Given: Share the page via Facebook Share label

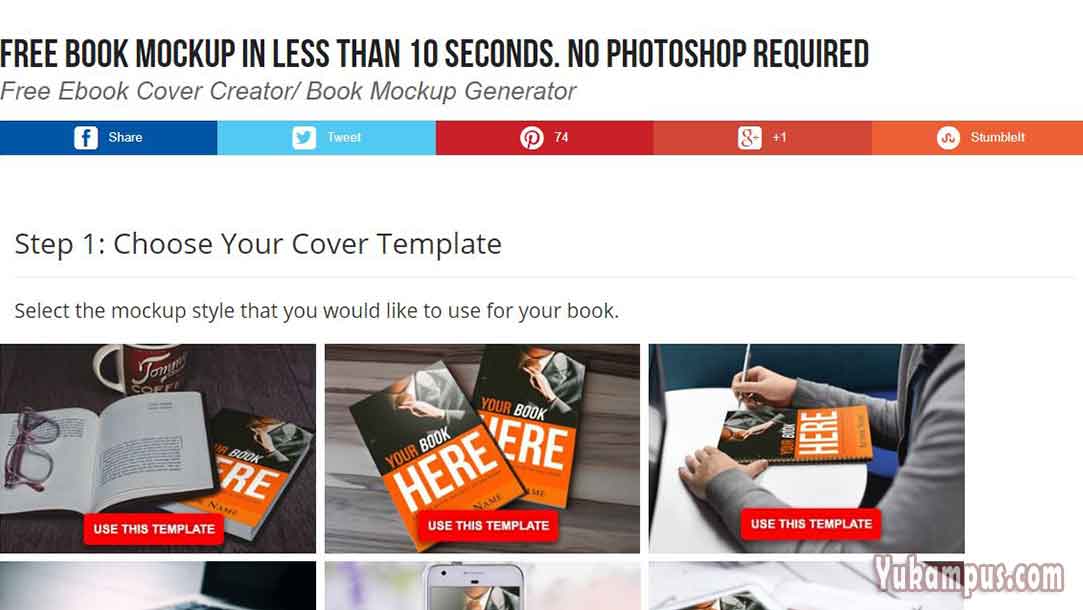Looking at the screenshot, I should tap(125, 137).
